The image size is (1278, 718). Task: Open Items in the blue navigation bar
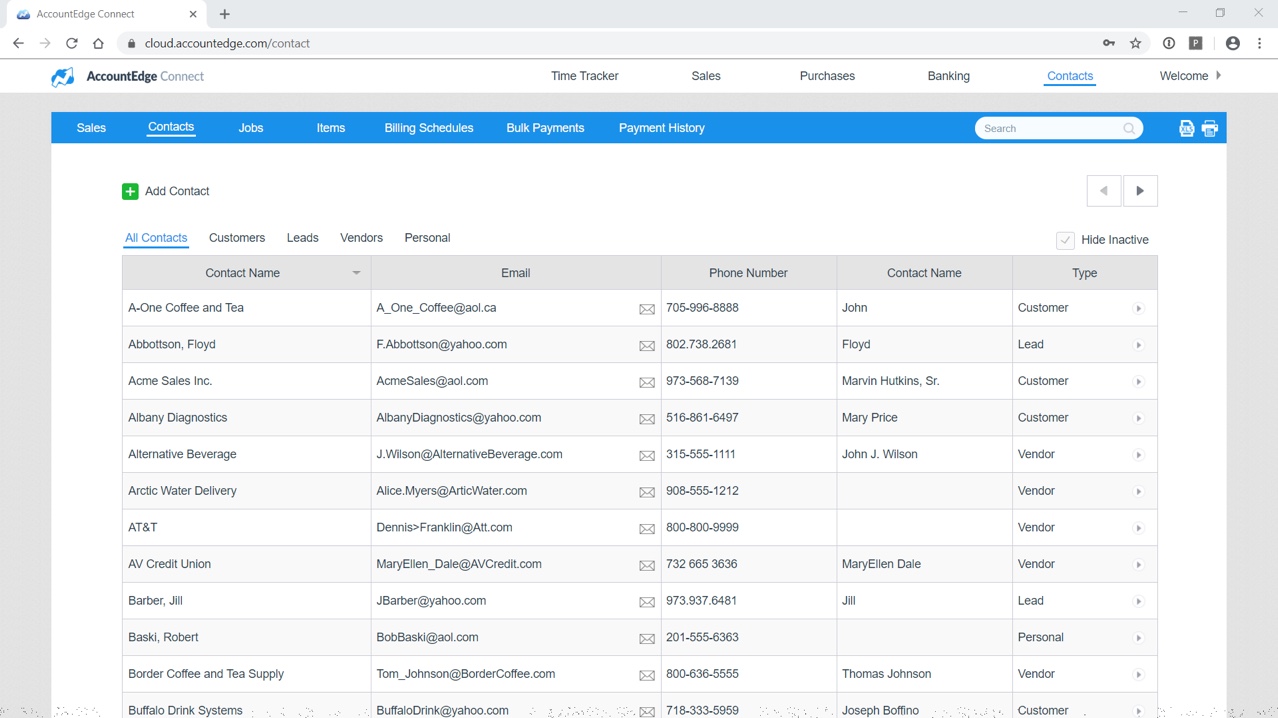click(331, 128)
